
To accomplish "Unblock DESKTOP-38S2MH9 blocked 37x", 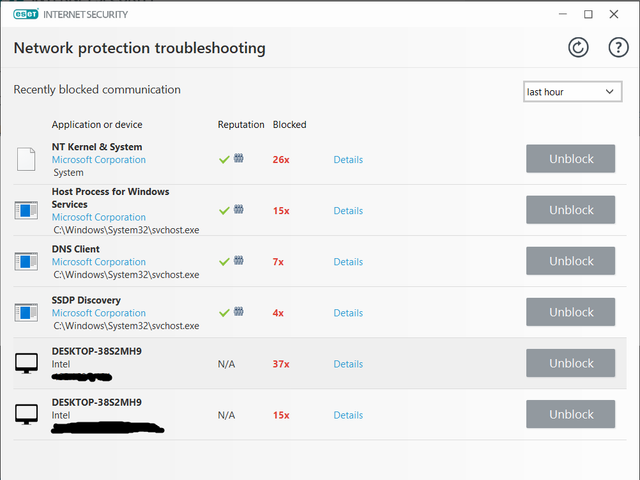I will point(571,363).
